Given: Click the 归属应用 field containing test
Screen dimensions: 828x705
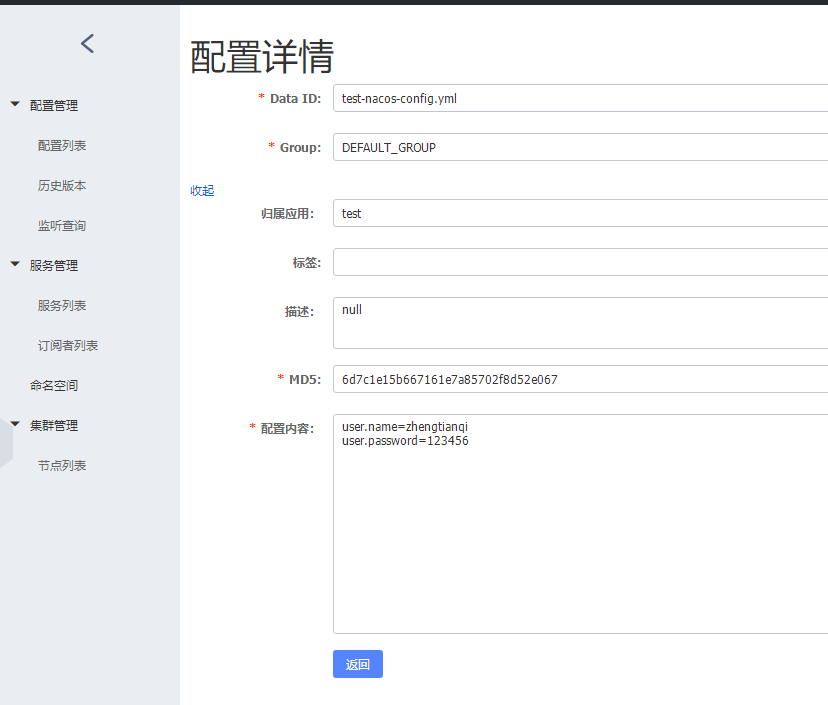Looking at the screenshot, I should tap(580, 213).
